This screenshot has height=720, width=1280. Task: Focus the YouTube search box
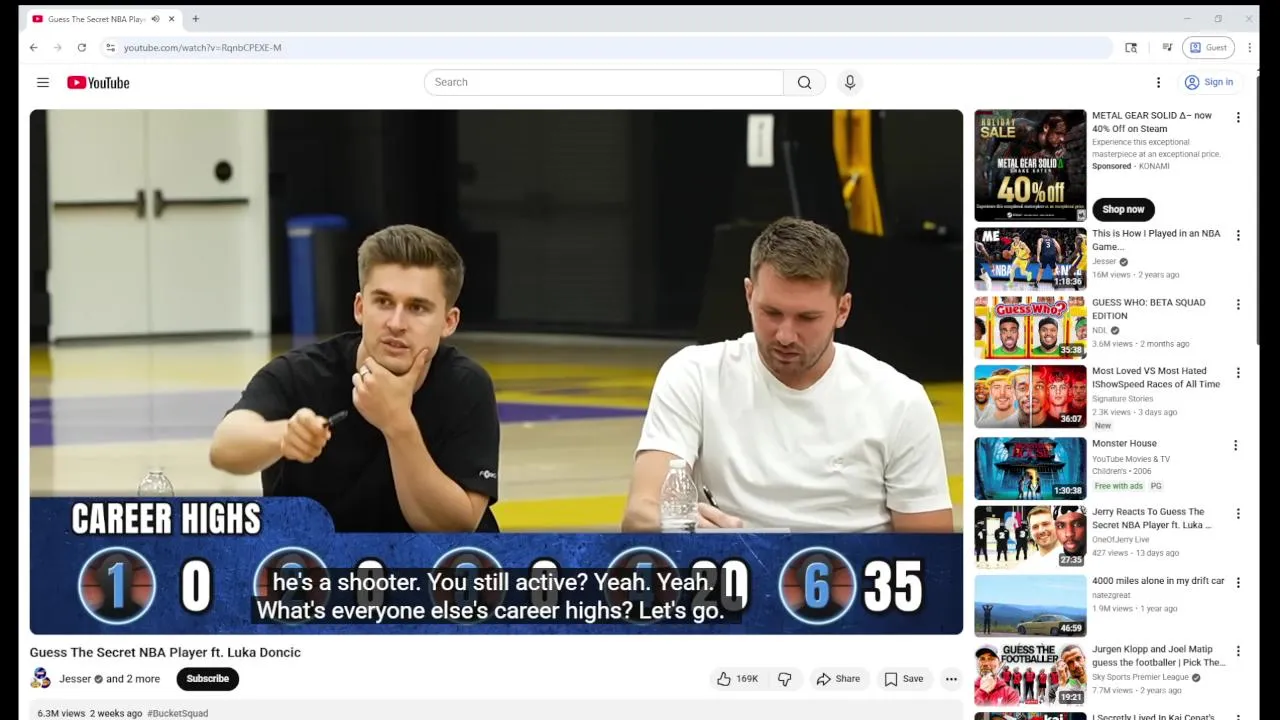coord(604,82)
